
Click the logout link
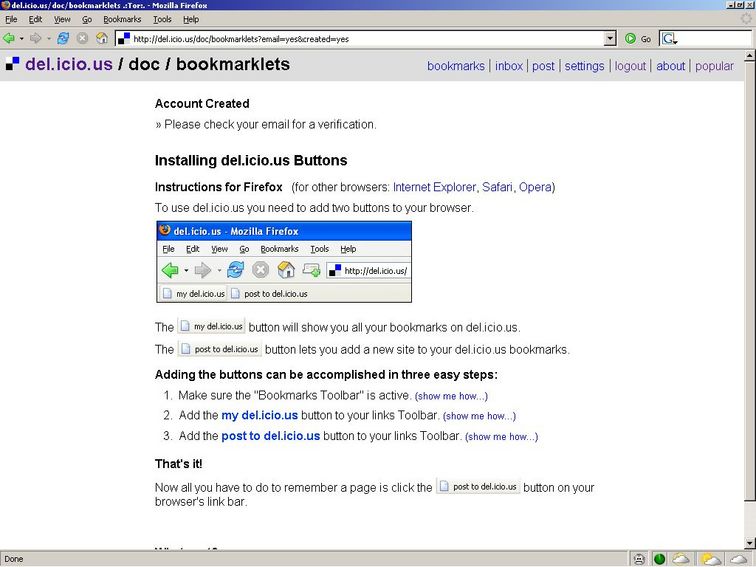click(630, 66)
